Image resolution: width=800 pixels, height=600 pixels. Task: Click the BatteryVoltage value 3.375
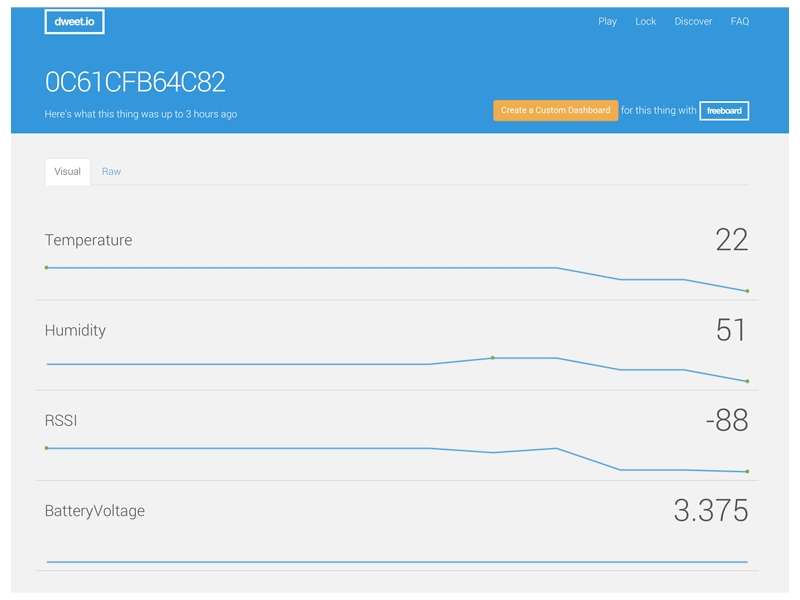(x=711, y=511)
